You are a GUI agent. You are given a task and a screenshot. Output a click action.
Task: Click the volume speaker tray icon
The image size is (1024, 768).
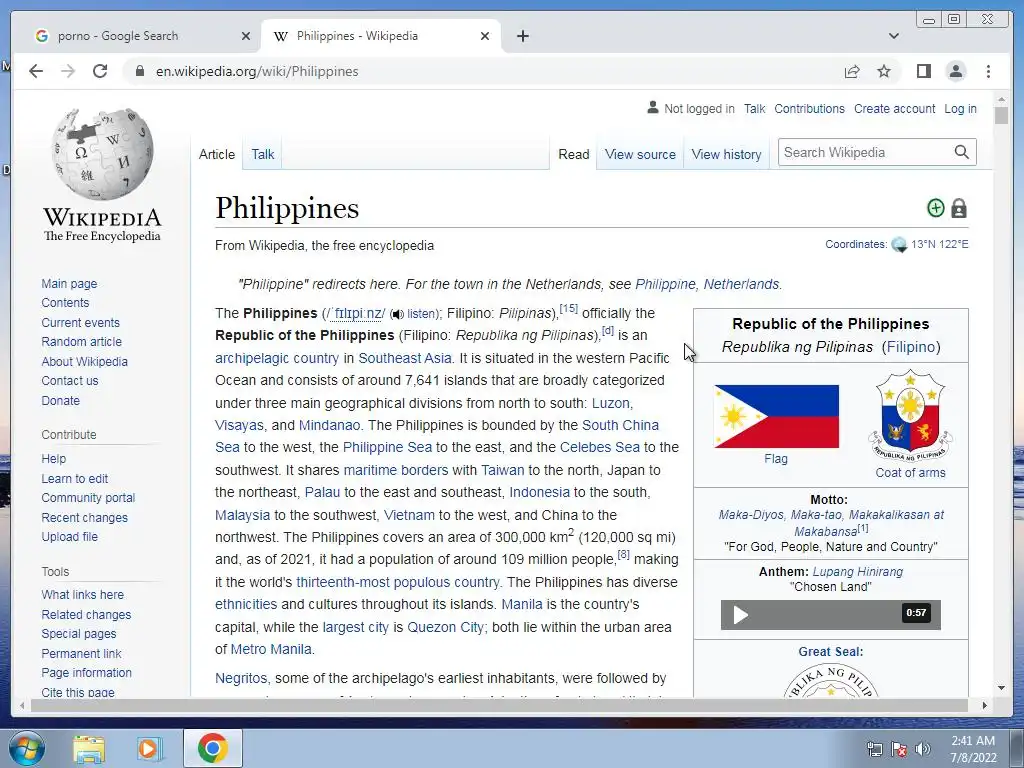pyautogui.click(x=923, y=749)
